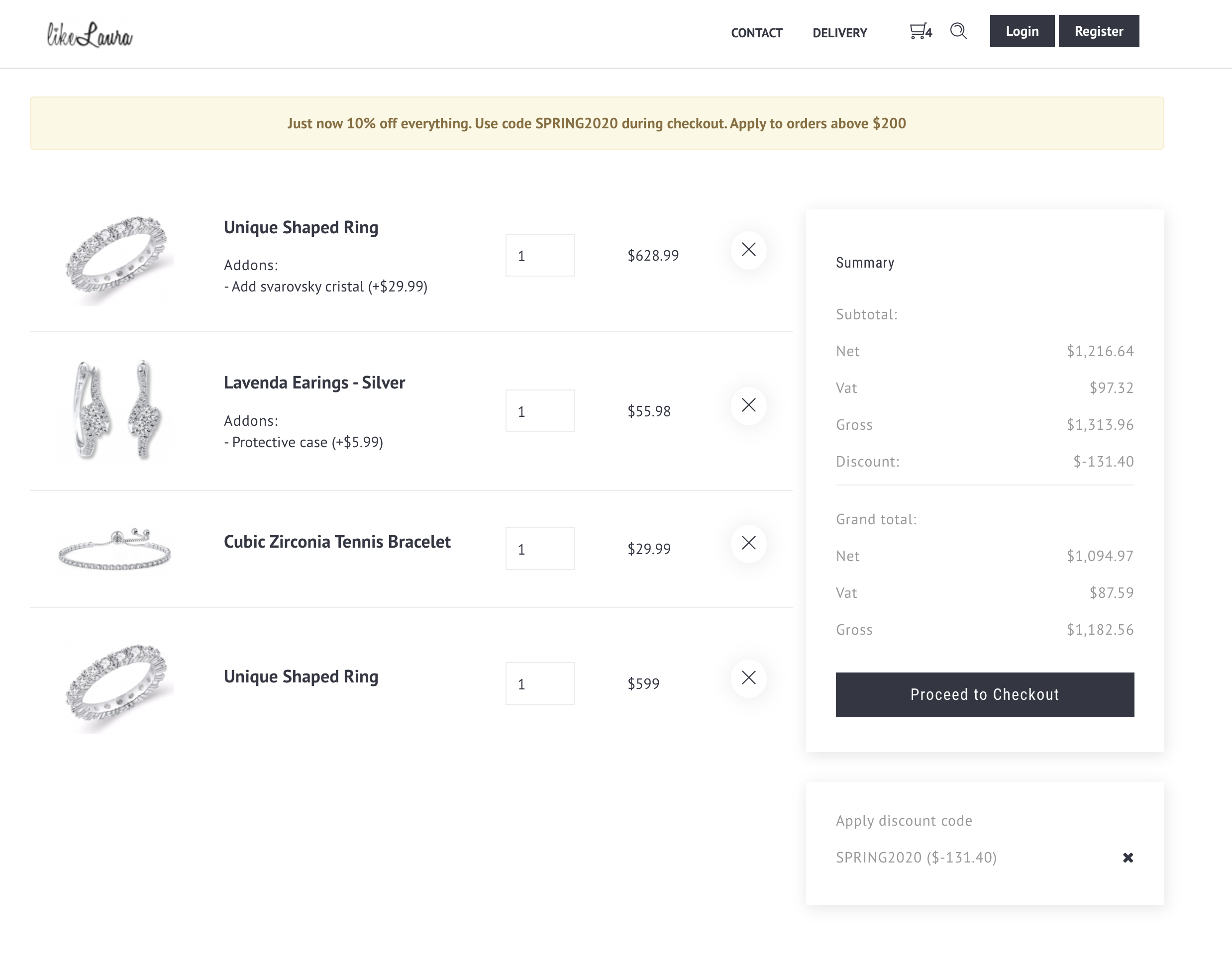This screenshot has width=1232, height=960.
Task: Click the search magnifier icon
Action: pos(958,31)
